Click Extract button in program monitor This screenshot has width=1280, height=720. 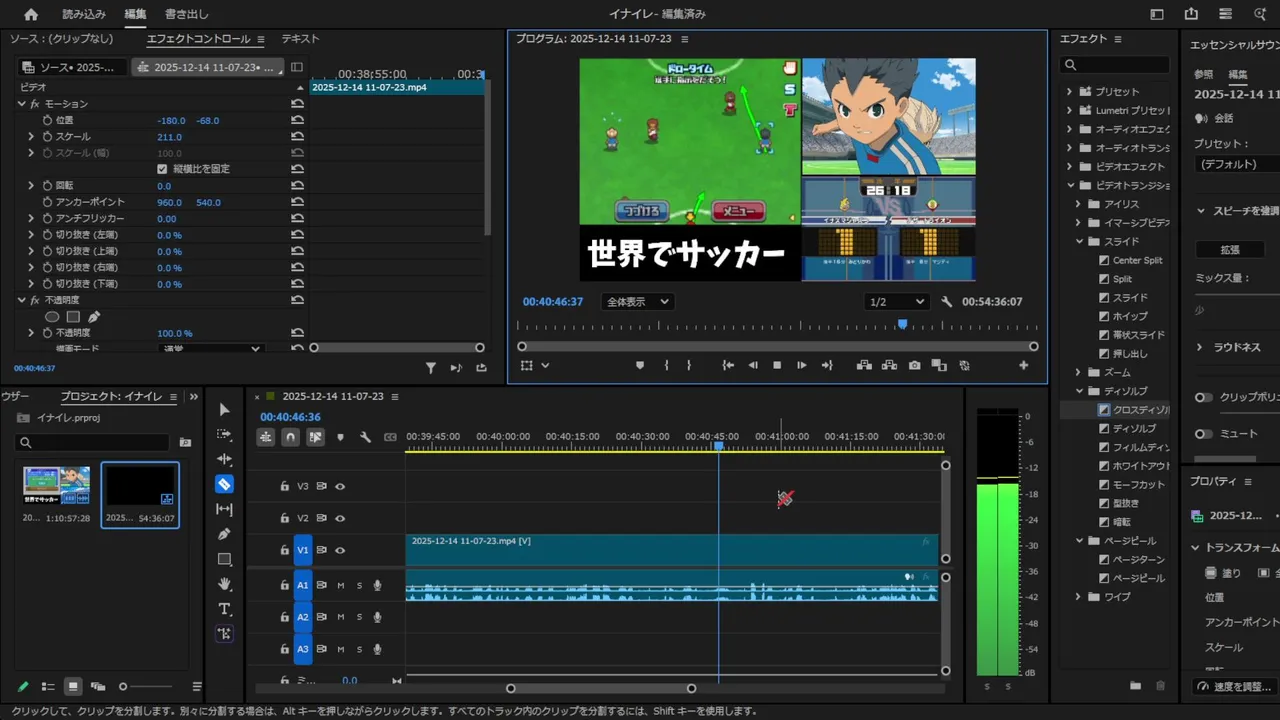(889, 366)
